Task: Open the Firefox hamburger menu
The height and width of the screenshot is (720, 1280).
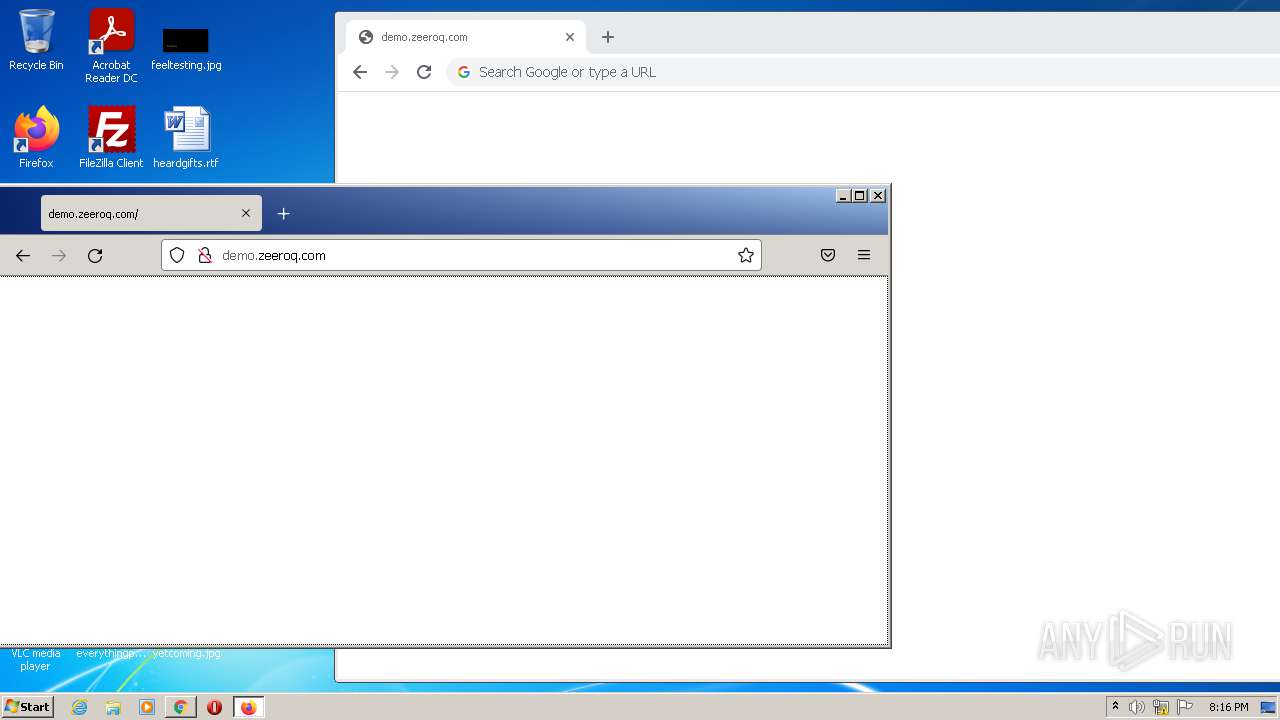Action: point(864,255)
